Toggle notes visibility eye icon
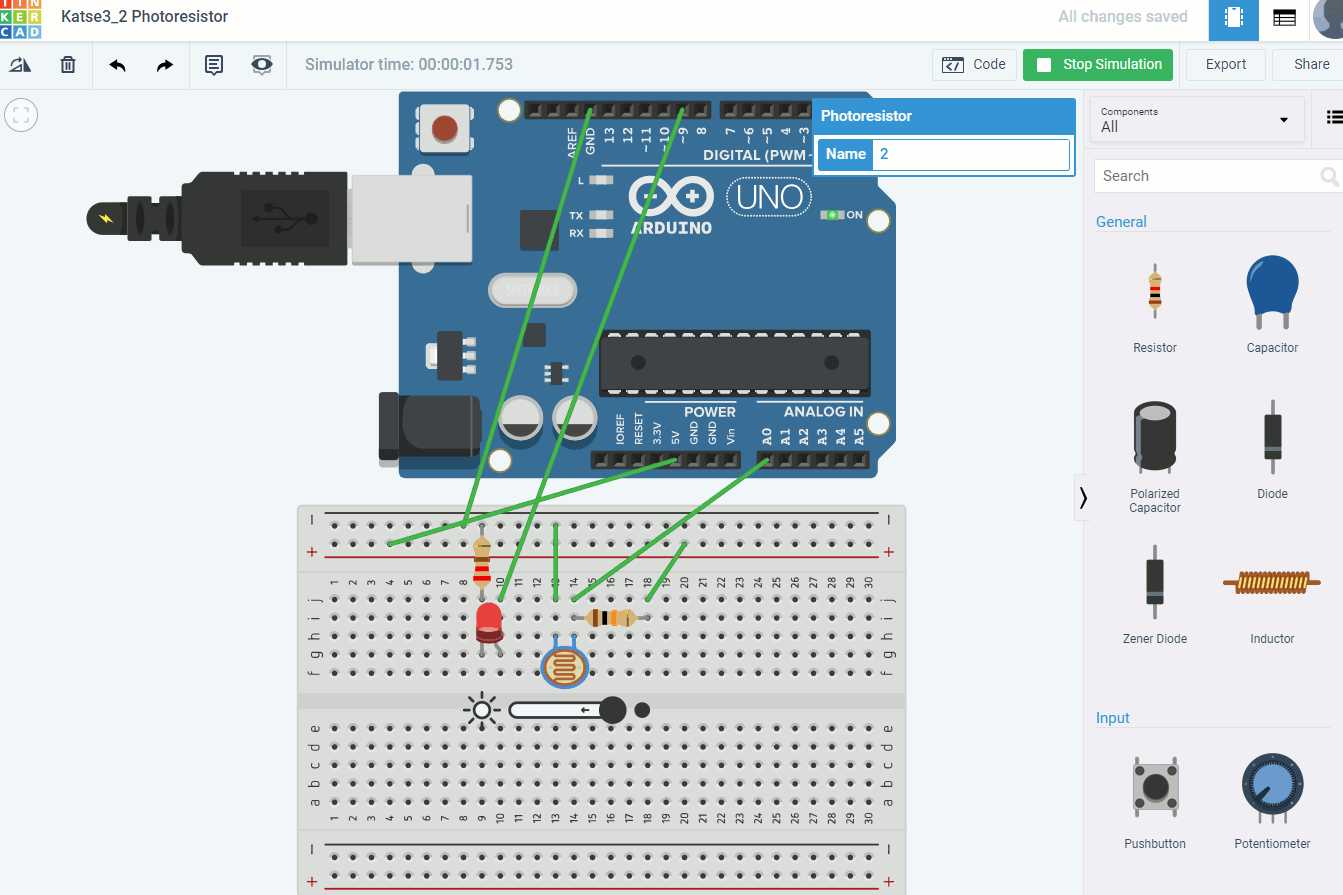Image resolution: width=1343 pixels, height=895 pixels. click(262, 65)
